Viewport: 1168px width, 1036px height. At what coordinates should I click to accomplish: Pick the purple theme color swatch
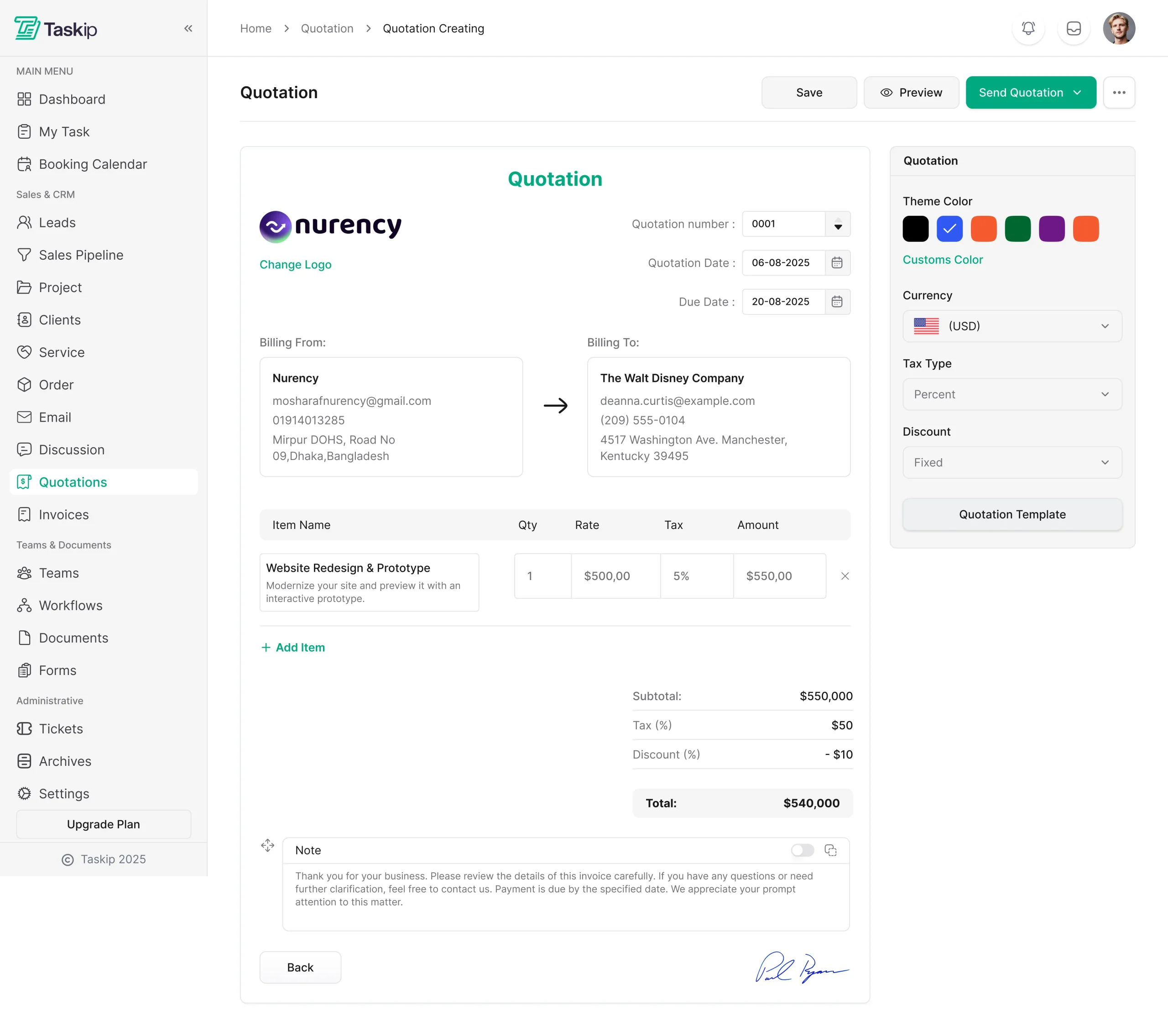click(x=1051, y=229)
